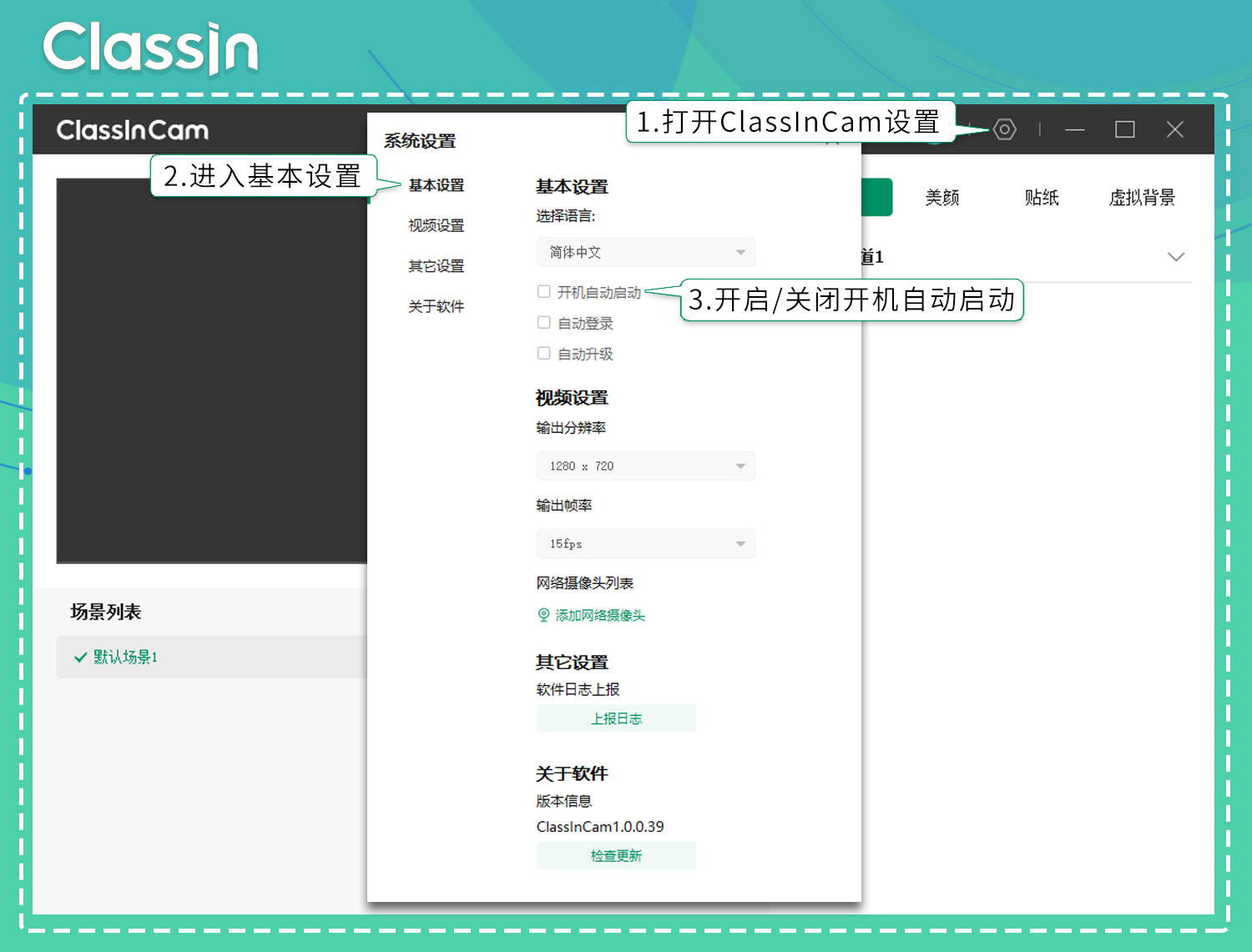
Task: Select 基本设置 in settings sidebar
Action: coord(436,185)
